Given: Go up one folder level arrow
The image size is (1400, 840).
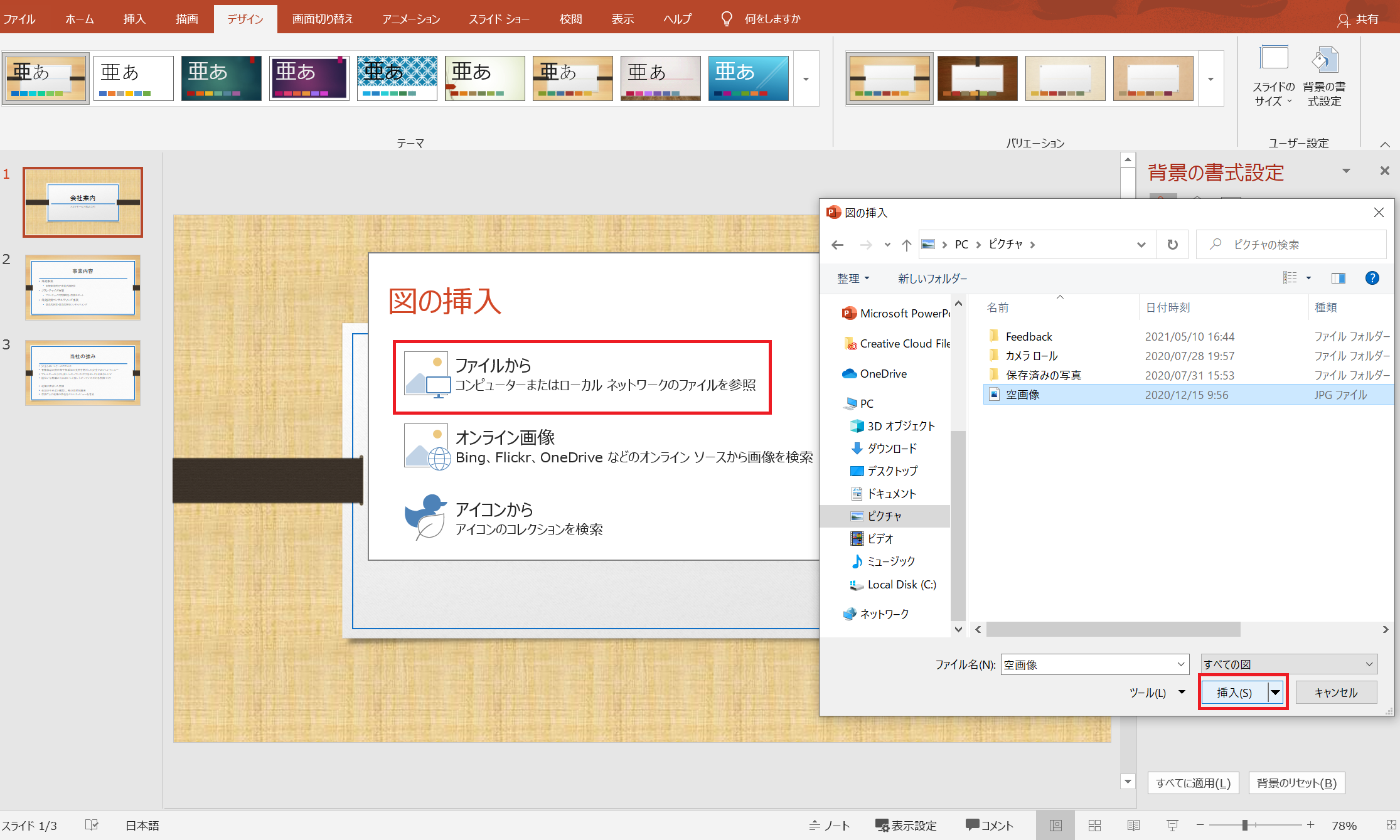Looking at the screenshot, I should (906, 245).
